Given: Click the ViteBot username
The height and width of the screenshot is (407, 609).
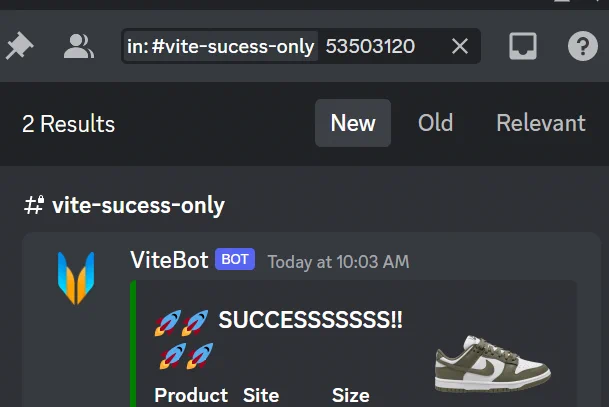Looking at the screenshot, I should tap(169, 260).
